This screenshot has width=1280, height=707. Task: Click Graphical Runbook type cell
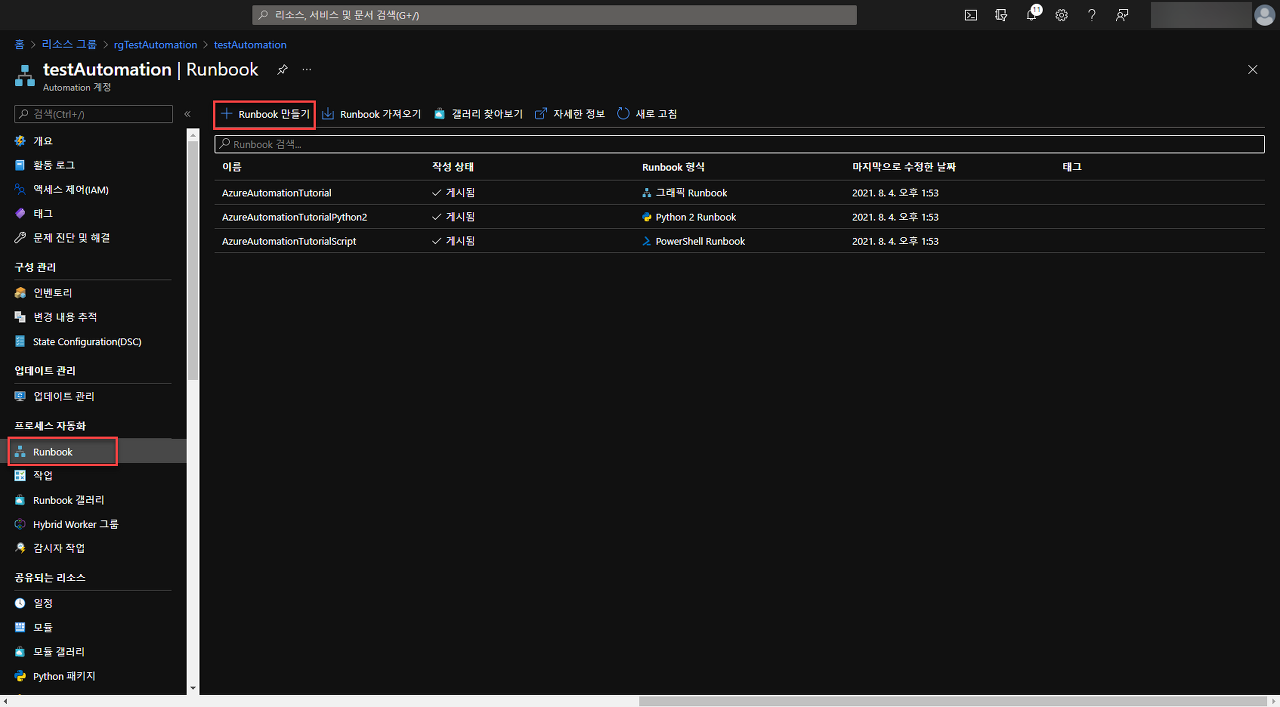click(x=685, y=193)
